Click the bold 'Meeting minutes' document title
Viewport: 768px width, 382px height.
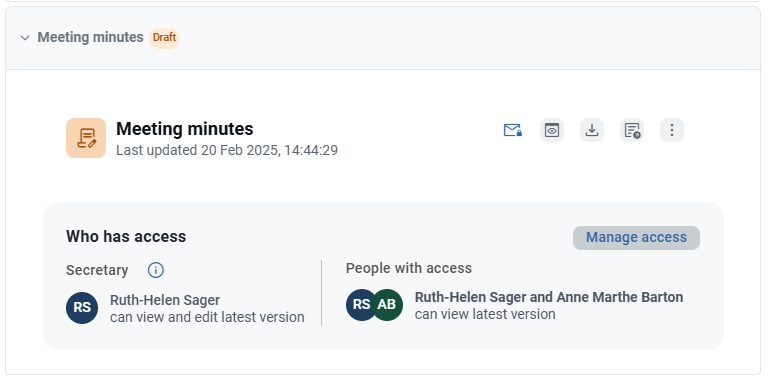pos(185,129)
